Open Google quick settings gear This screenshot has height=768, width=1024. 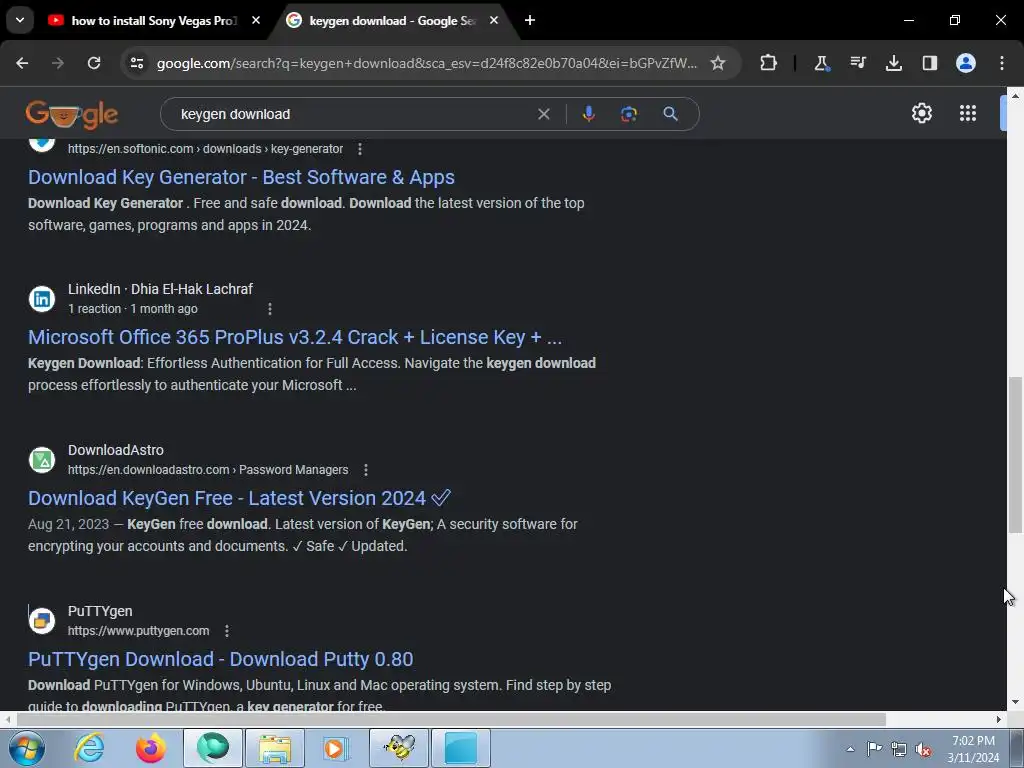pyautogui.click(x=921, y=114)
